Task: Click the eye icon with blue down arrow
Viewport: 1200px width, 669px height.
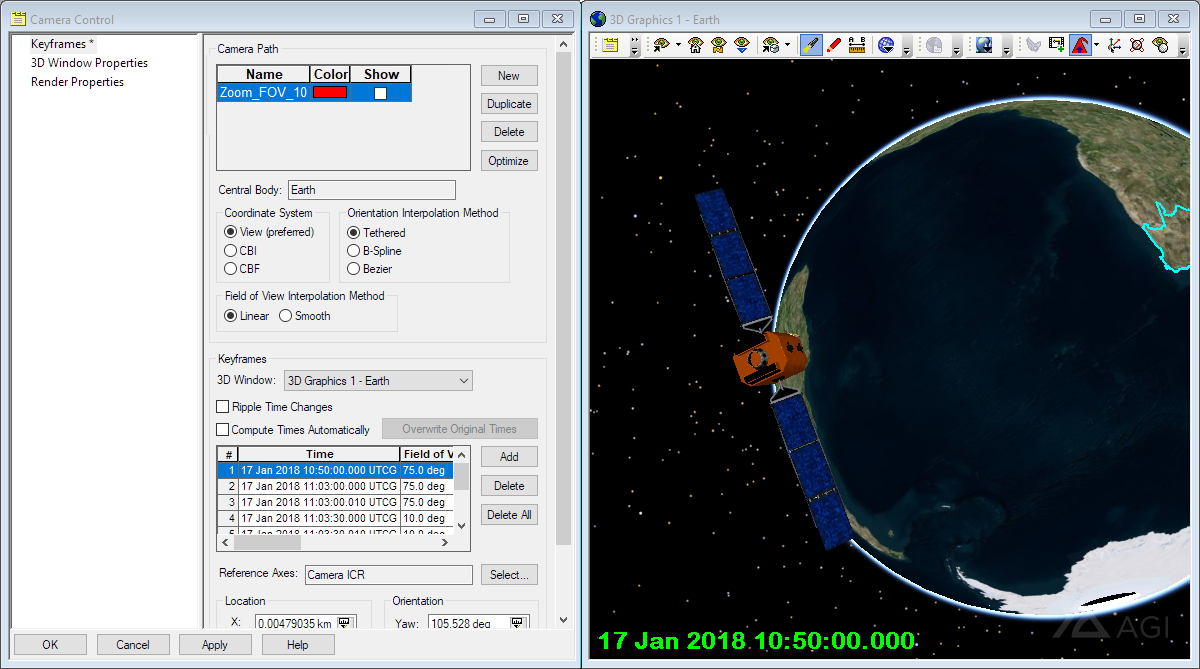Action: tap(742, 45)
